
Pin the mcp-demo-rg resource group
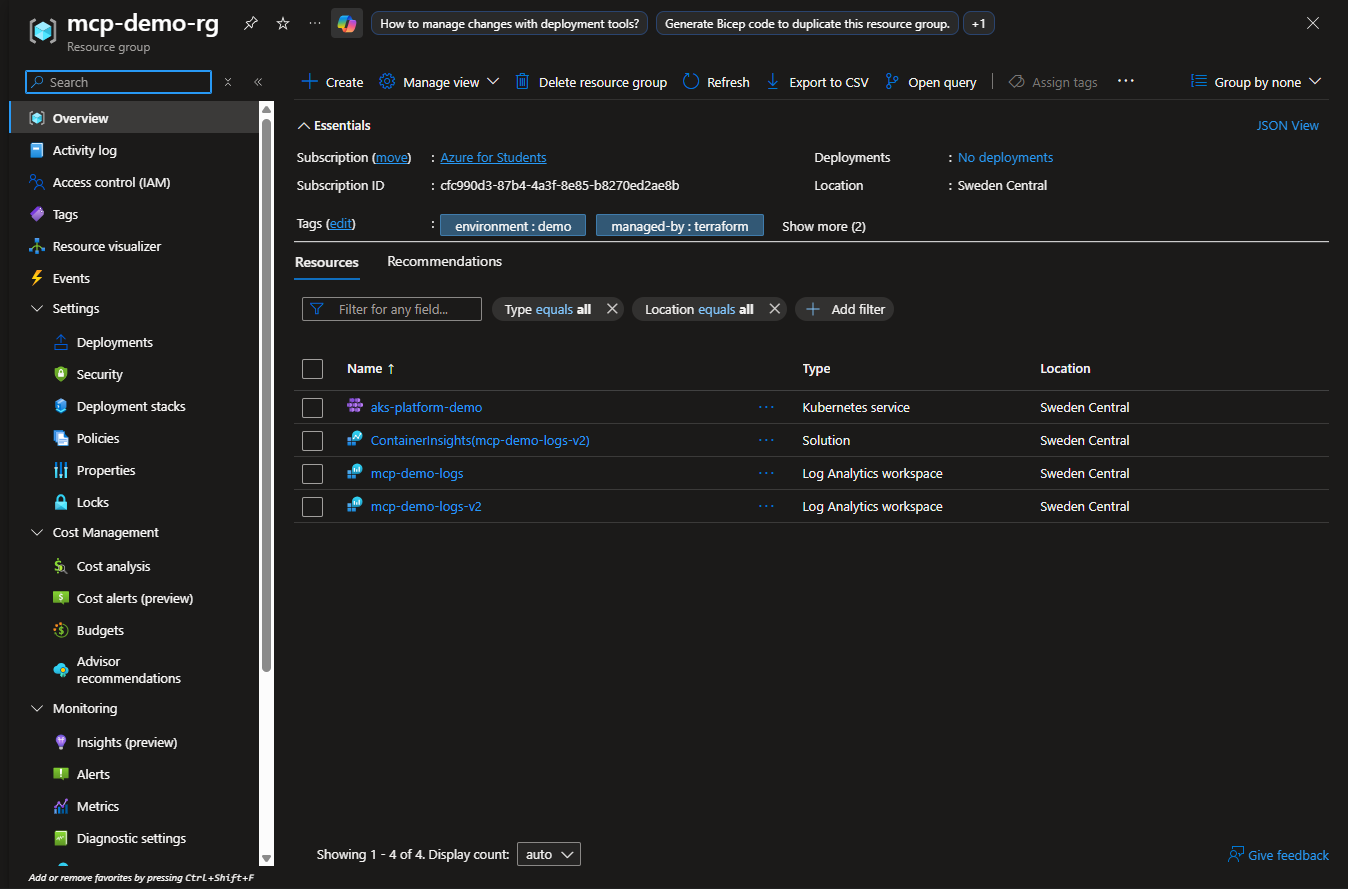(251, 23)
